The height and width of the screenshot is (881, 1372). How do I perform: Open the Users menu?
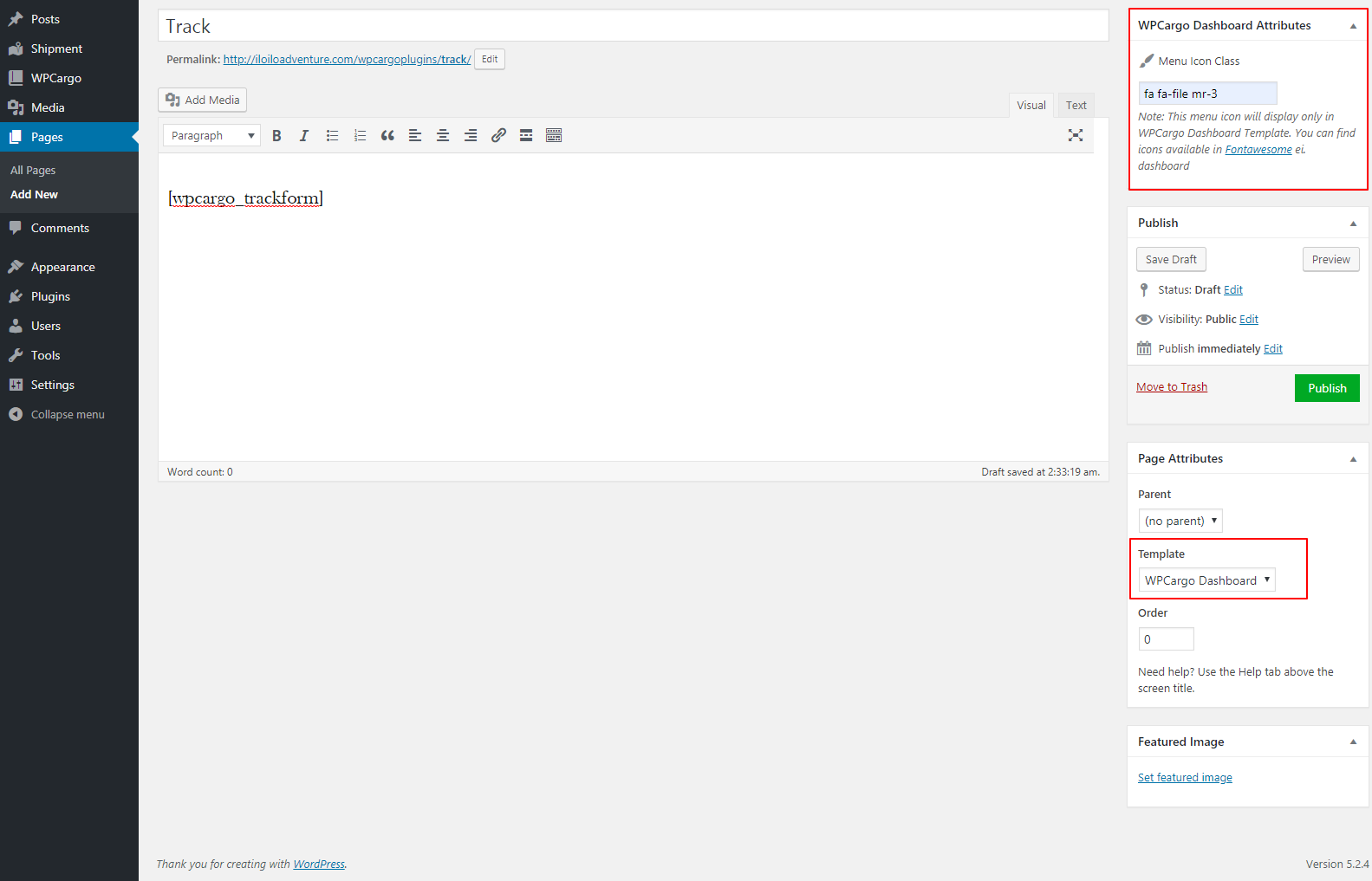(69, 326)
